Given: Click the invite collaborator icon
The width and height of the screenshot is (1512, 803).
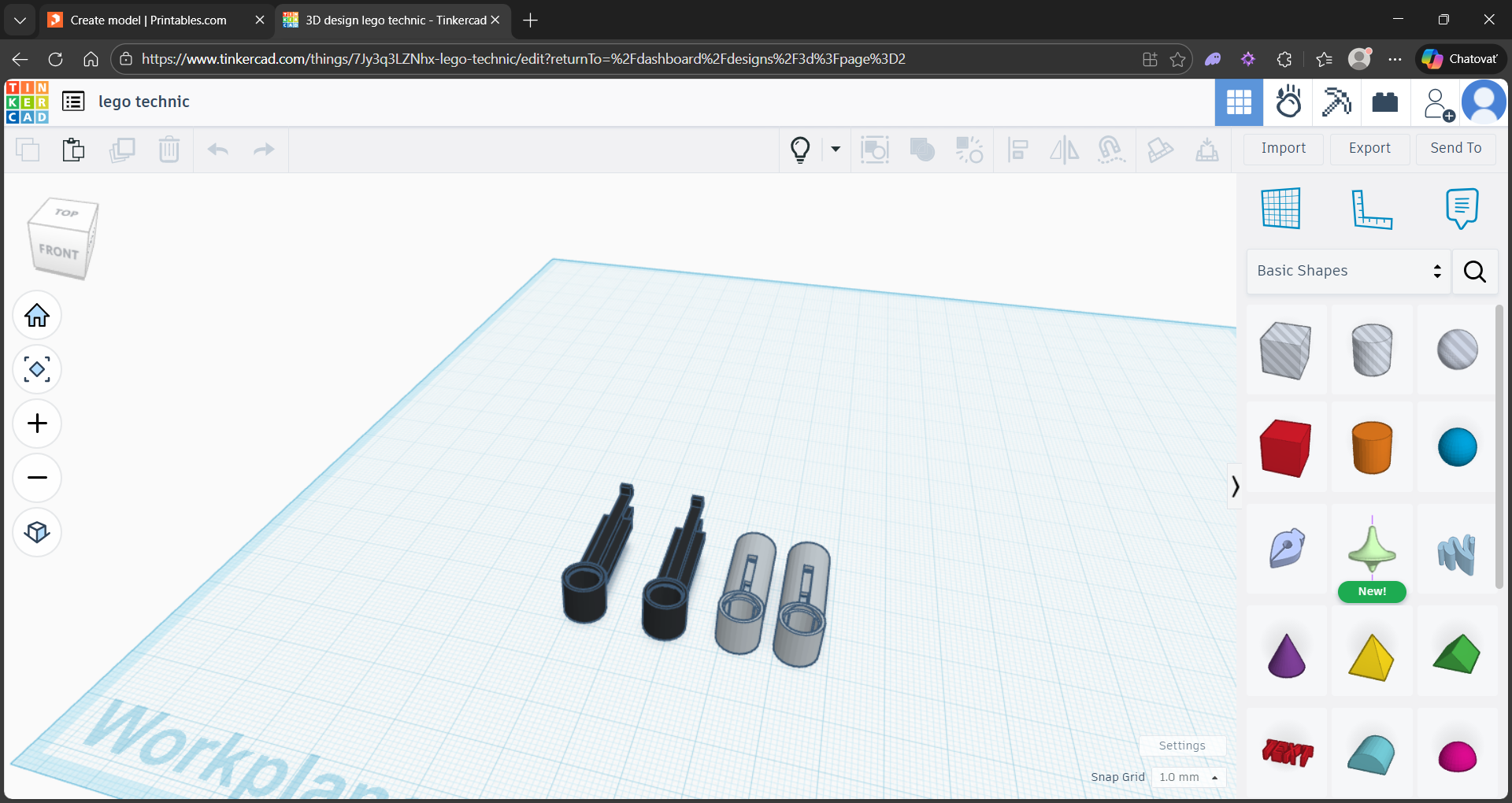Looking at the screenshot, I should [1438, 104].
